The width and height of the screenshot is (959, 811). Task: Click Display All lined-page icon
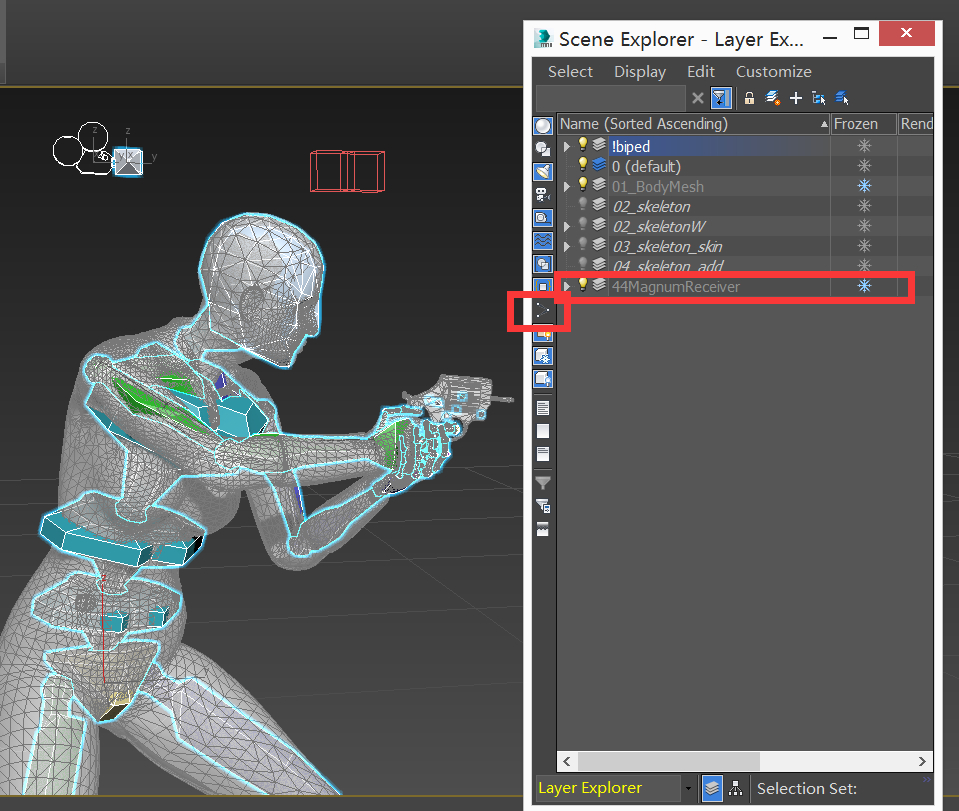point(542,408)
